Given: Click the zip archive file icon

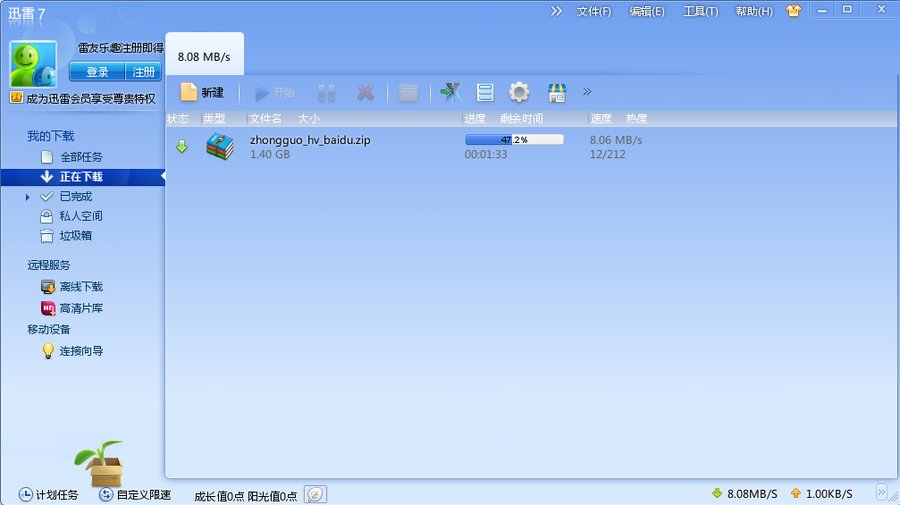Looking at the screenshot, I should coord(220,146).
